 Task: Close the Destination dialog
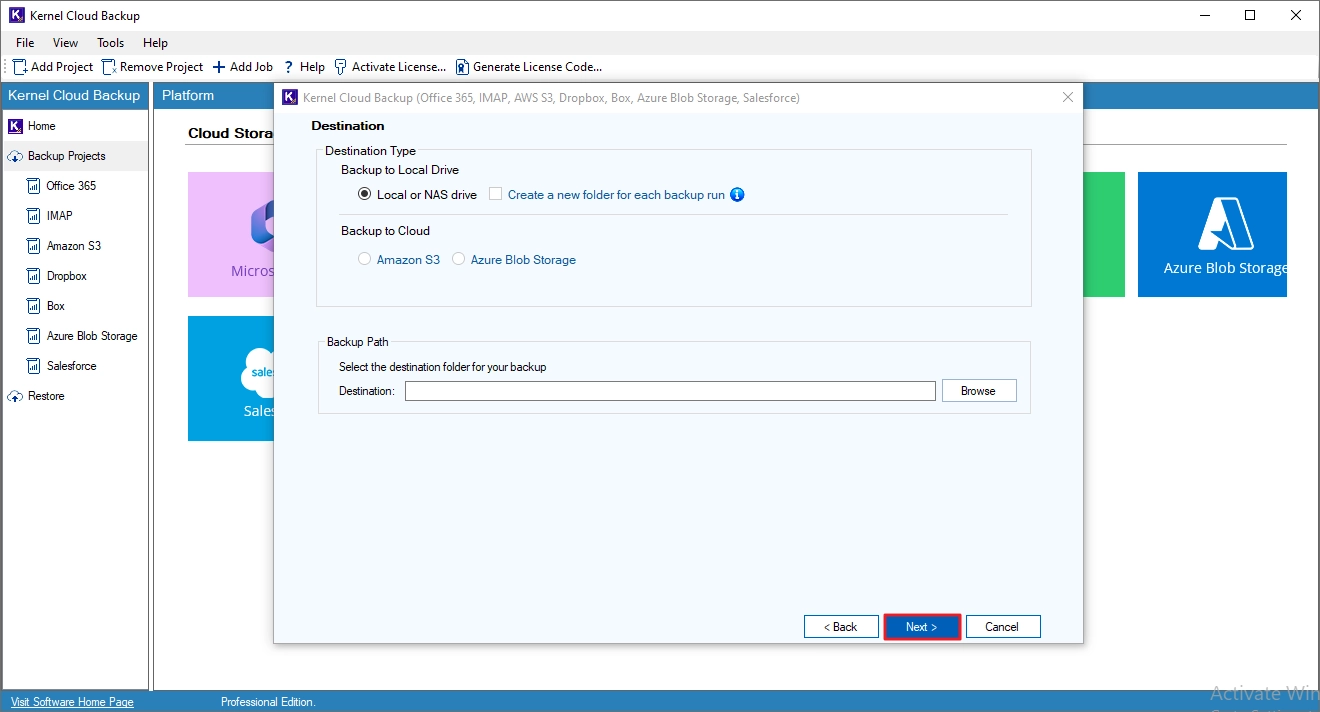point(1068,97)
